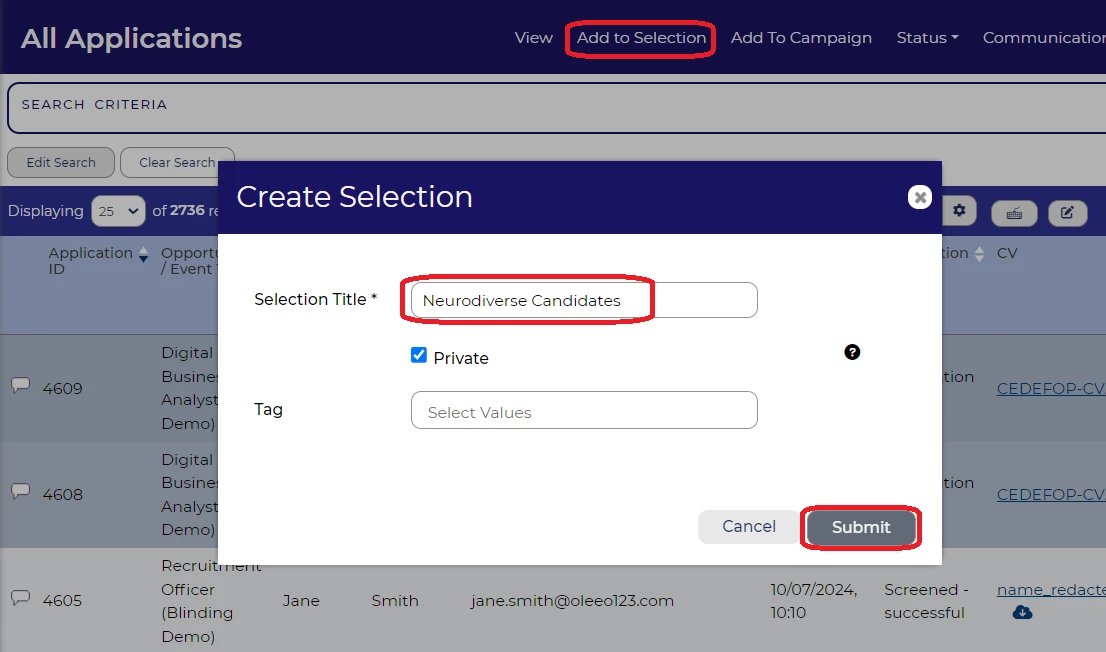Change the results-per-page dropdown showing 25

118,212
